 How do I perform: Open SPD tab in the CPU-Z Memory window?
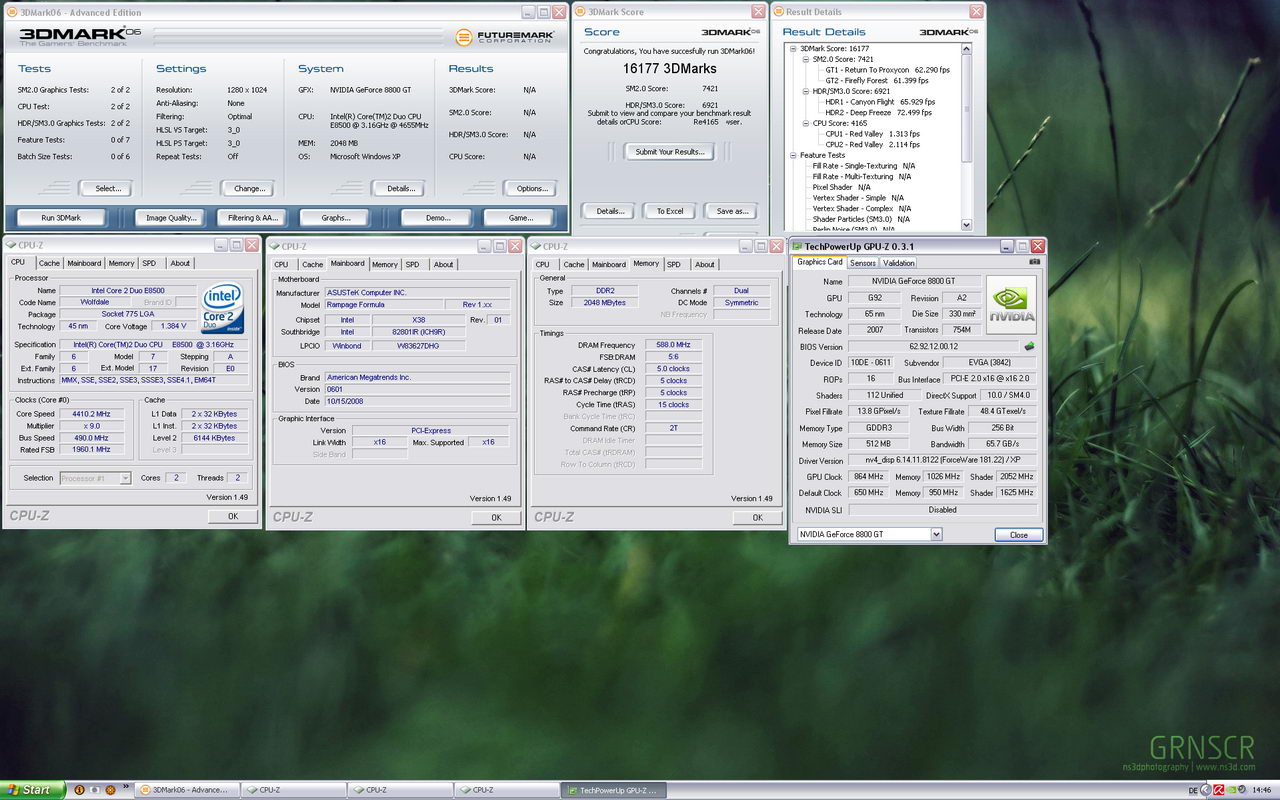674,265
